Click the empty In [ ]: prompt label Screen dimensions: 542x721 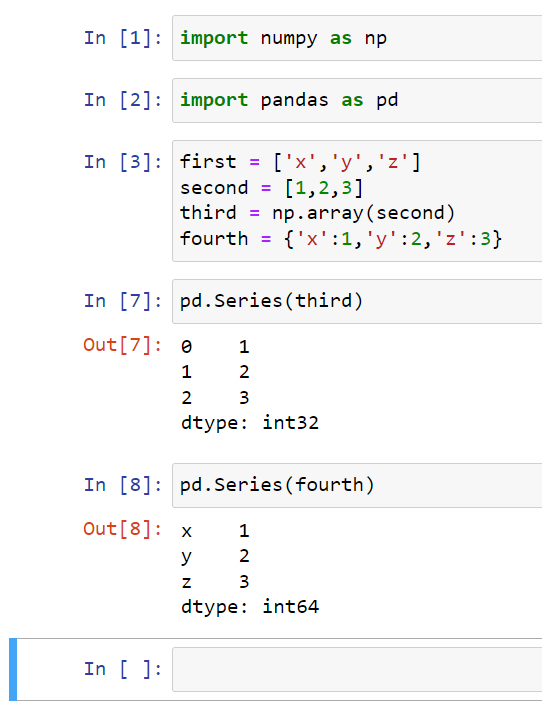(123, 669)
